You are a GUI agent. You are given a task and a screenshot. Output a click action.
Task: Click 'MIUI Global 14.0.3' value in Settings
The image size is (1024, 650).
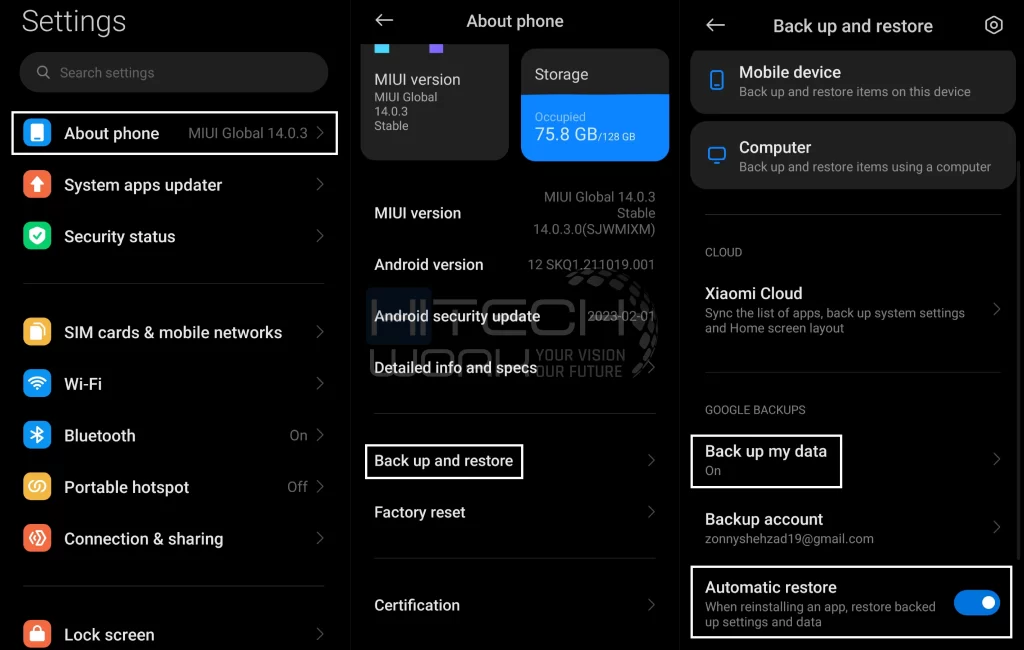[248, 133]
